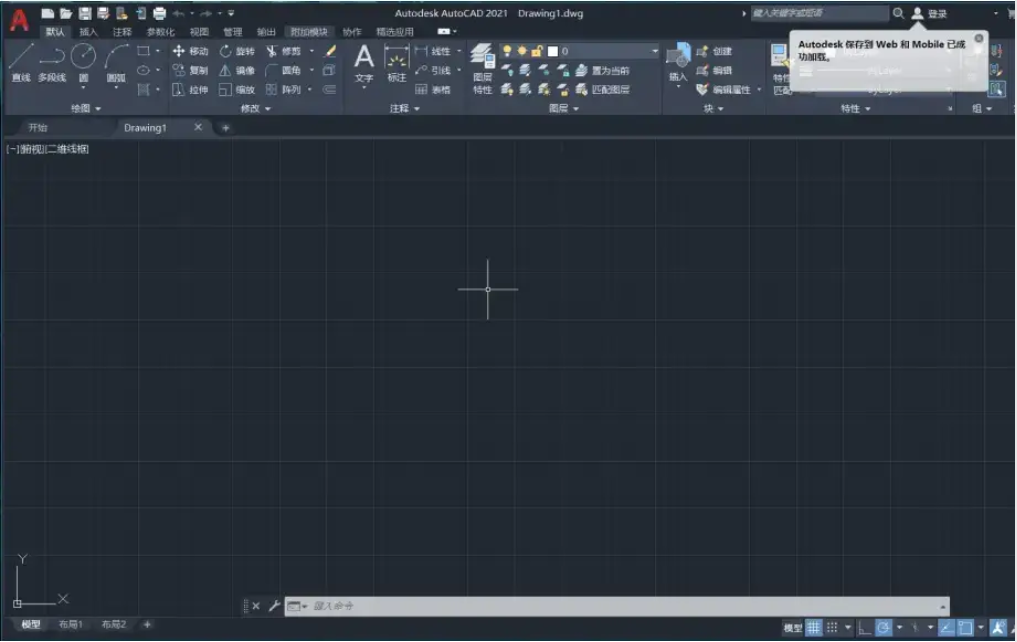Expand the Properties (特性) panel
This screenshot has height=642, width=1017.
click(855, 108)
